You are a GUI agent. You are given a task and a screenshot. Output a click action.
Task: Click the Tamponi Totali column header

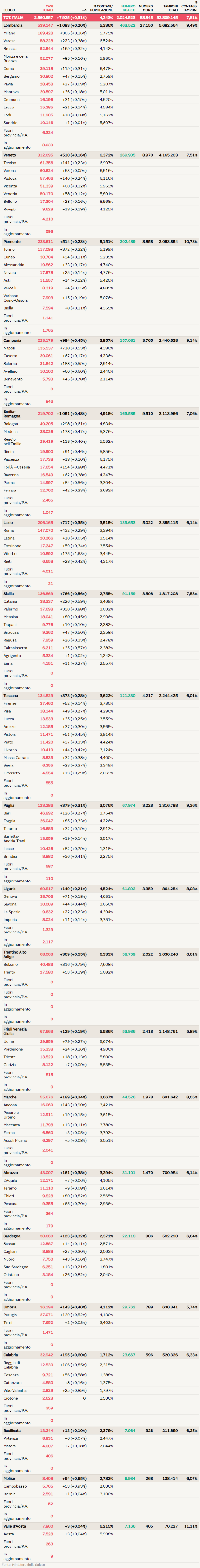170,8
